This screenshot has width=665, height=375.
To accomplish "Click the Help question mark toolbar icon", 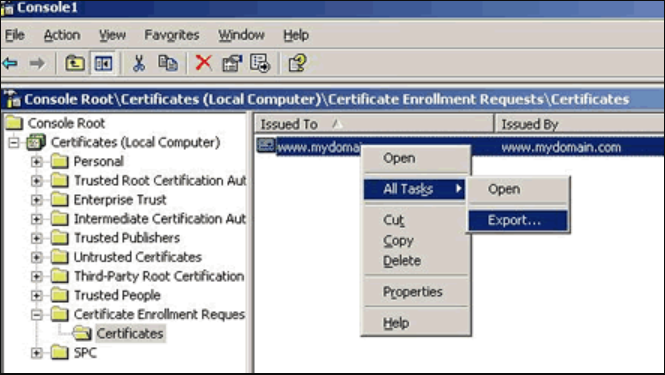I will (297, 64).
